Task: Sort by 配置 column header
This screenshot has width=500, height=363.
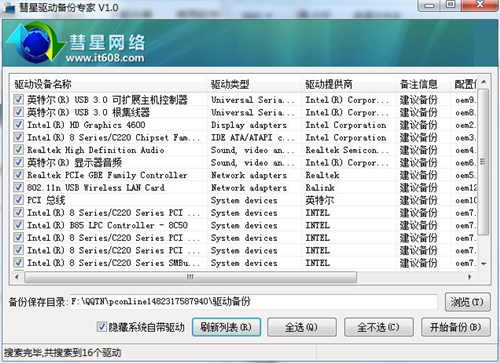Action: tap(464, 84)
